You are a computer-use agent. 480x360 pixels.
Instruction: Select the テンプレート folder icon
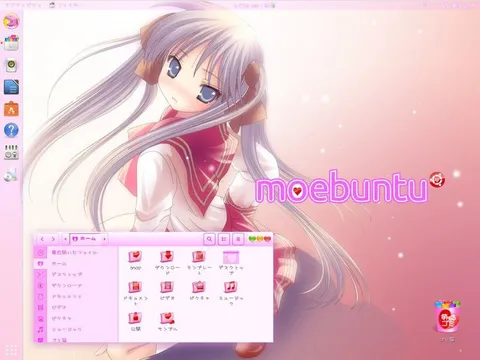[199, 257]
